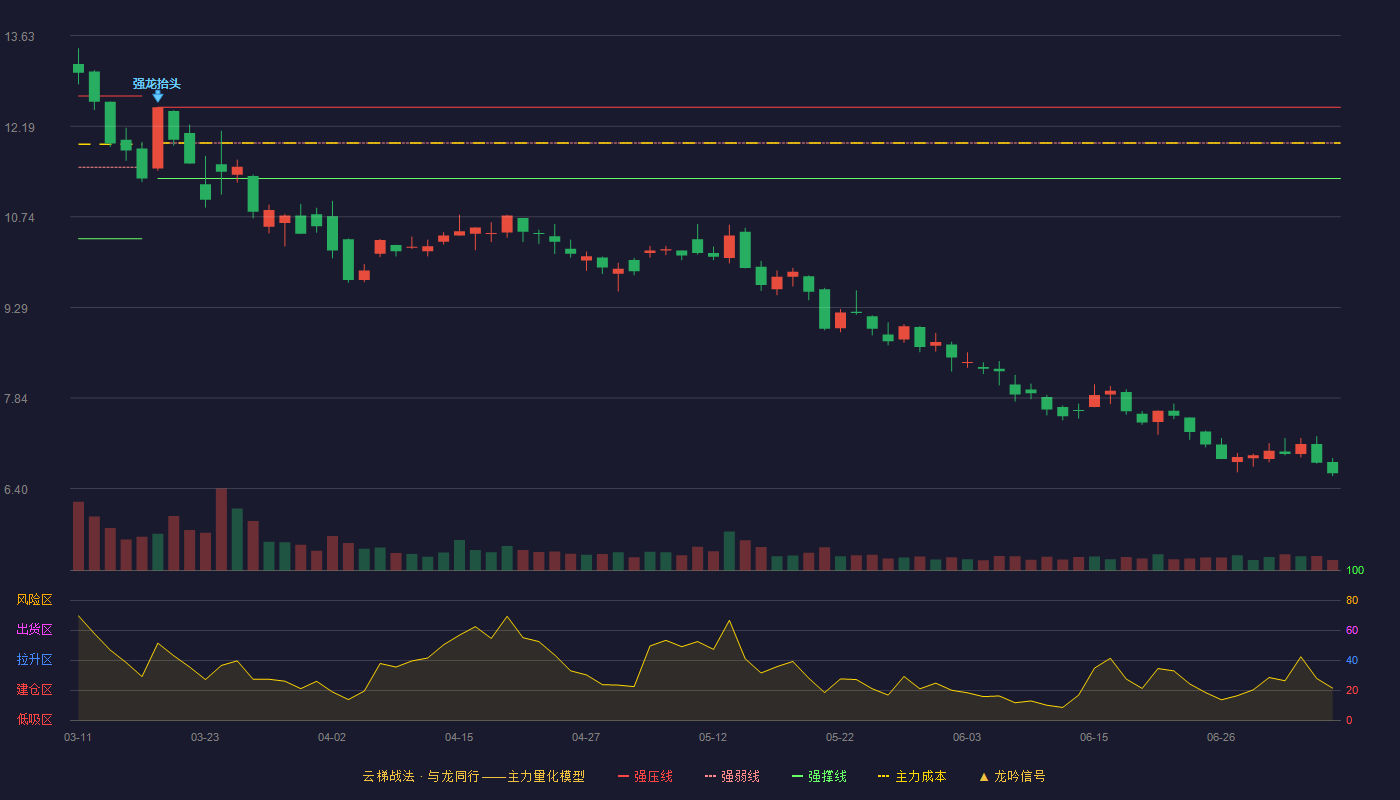Click the 03-23 date label
Viewport: 1400px width, 800px height.
point(205,737)
